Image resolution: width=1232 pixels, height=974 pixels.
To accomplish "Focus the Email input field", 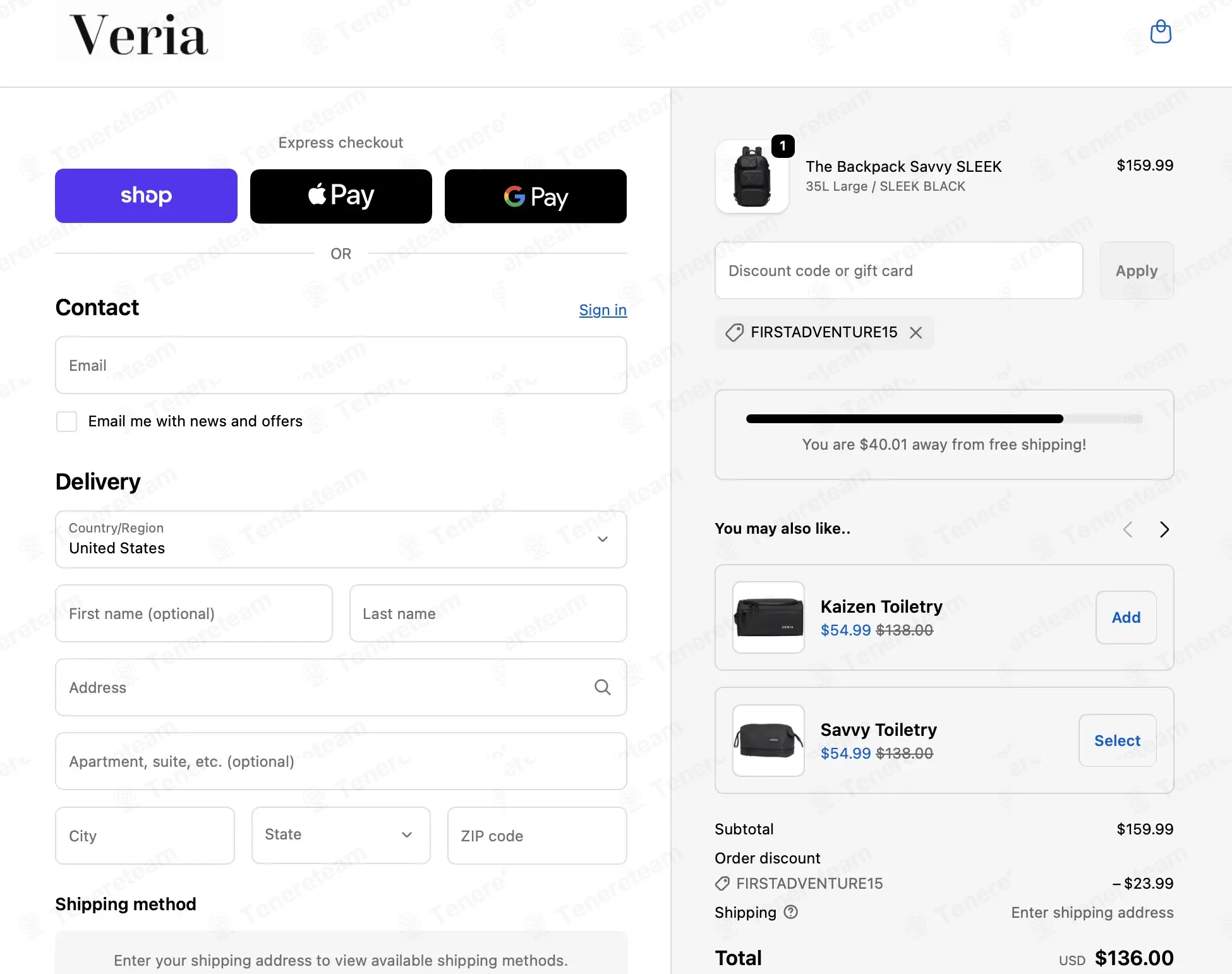I will (x=341, y=365).
